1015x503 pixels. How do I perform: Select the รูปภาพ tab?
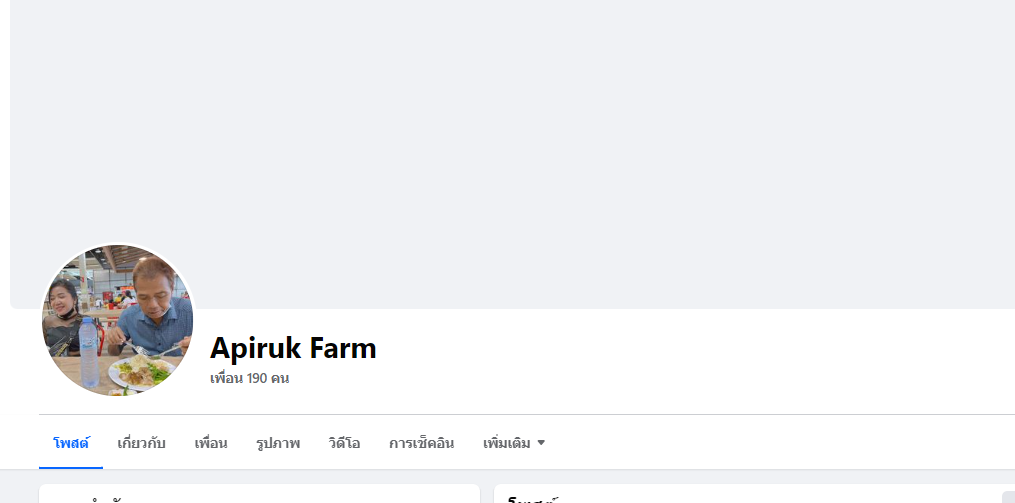pyautogui.click(x=278, y=443)
